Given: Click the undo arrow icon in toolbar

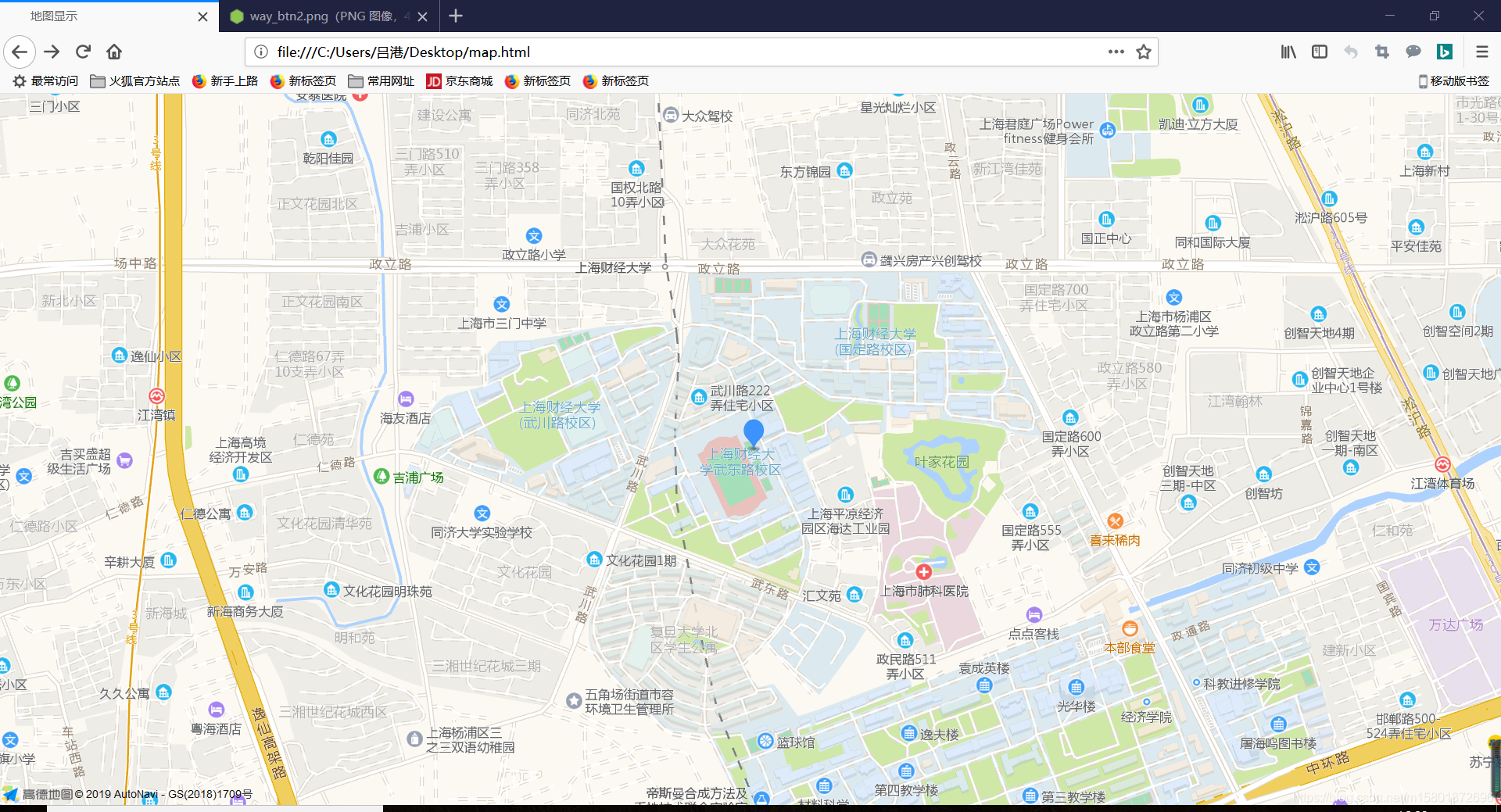Looking at the screenshot, I should 1351,52.
